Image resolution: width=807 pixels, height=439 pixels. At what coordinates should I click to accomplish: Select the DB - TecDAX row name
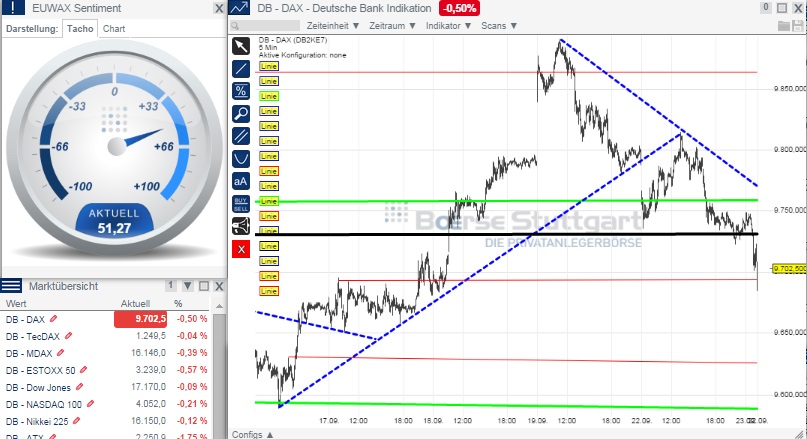33,337
